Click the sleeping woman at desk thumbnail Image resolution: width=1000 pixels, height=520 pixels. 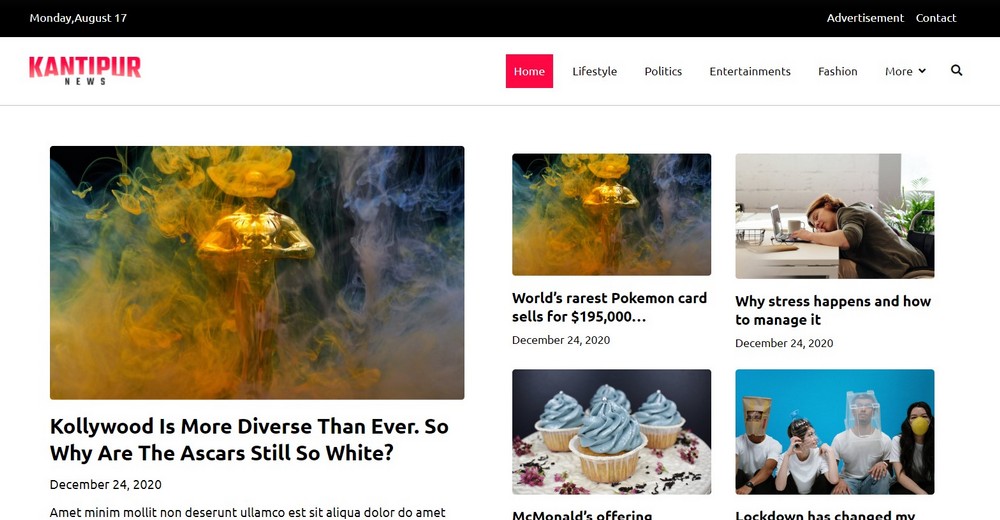coord(834,216)
